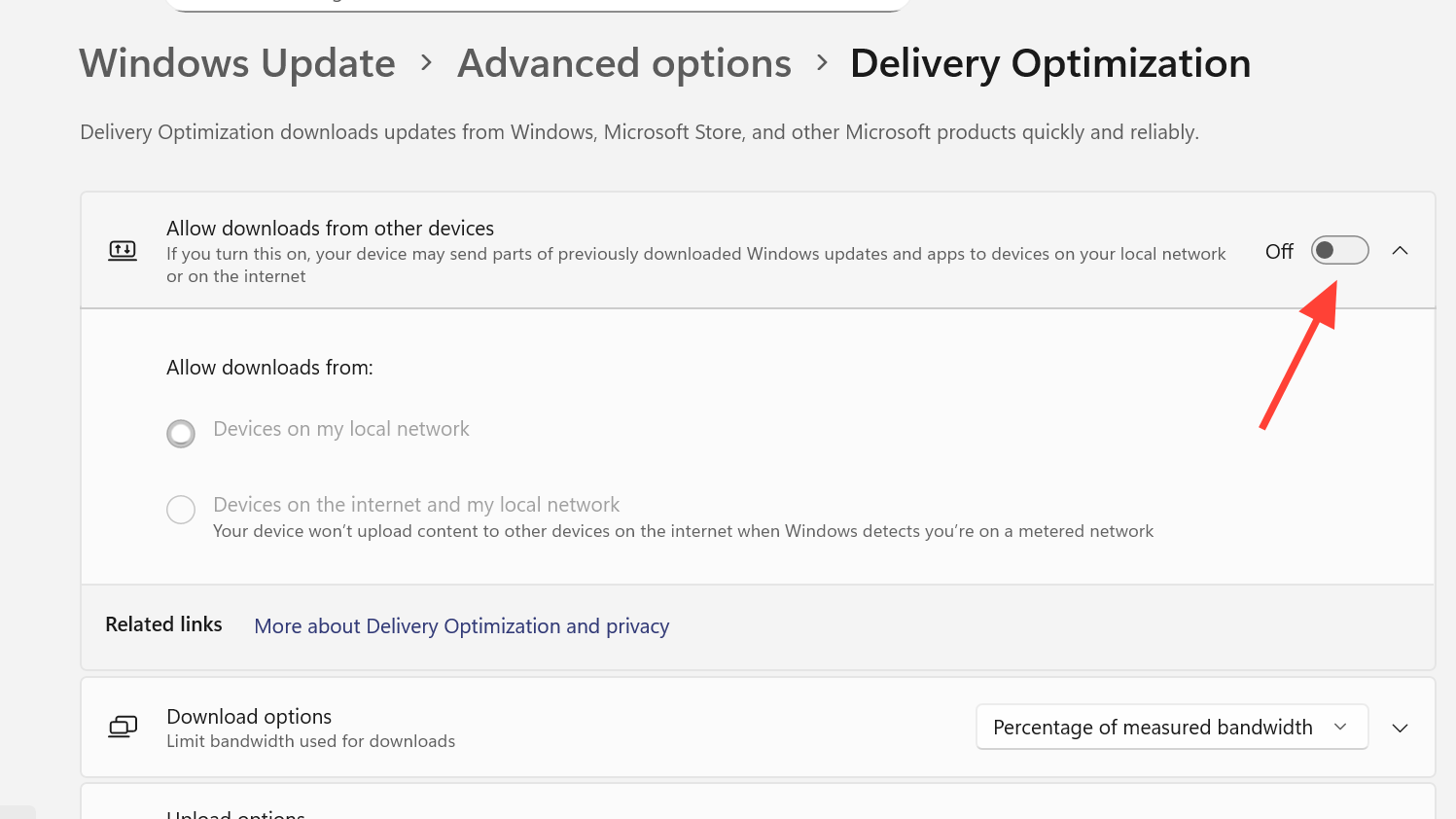1456x819 pixels.
Task: Click the Allow downloads from other devices icon
Action: (x=123, y=251)
